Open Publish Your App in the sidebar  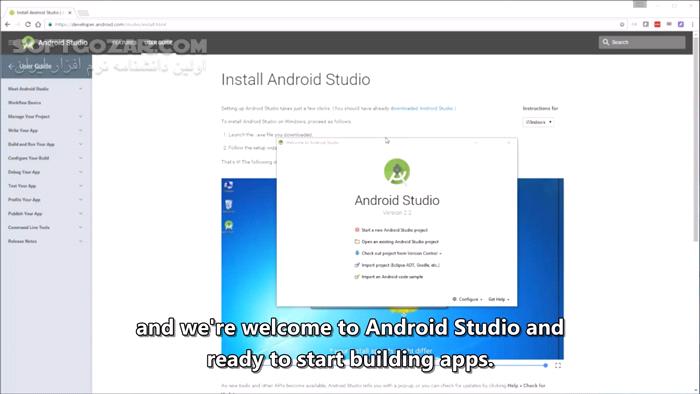(x=25, y=214)
